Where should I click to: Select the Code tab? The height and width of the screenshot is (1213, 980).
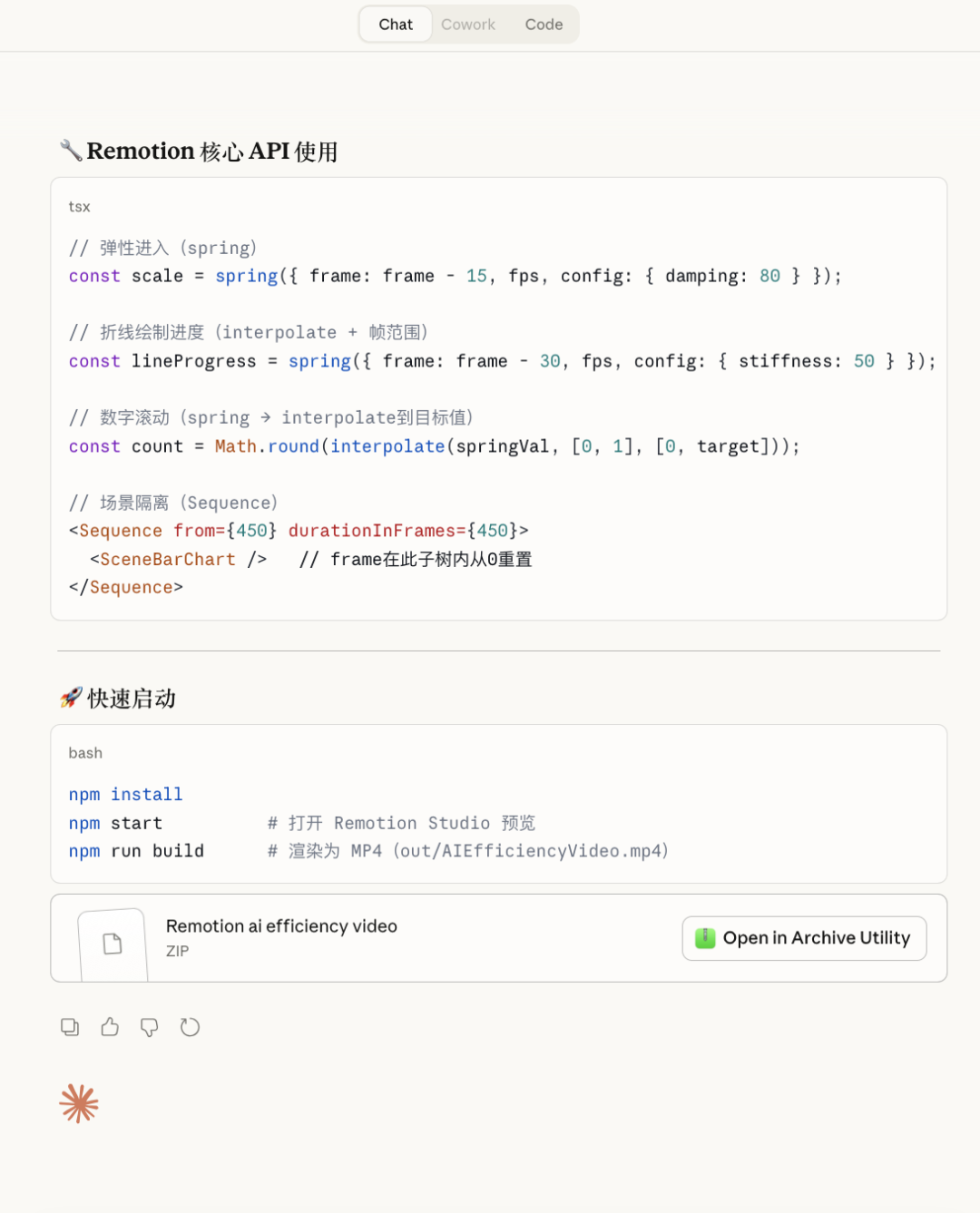tap(544, 24)
